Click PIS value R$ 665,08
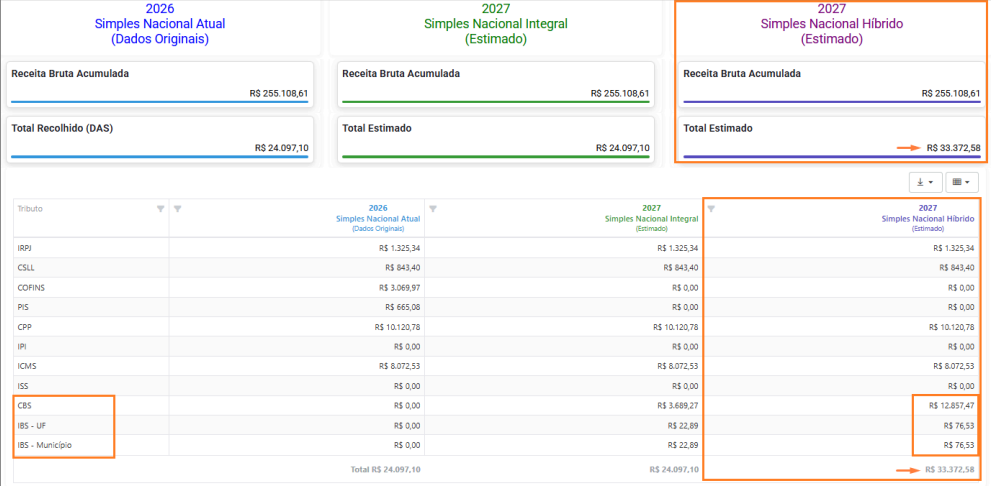Image resolution: width=991 pixels, height=486 pixels. [403, 307]
